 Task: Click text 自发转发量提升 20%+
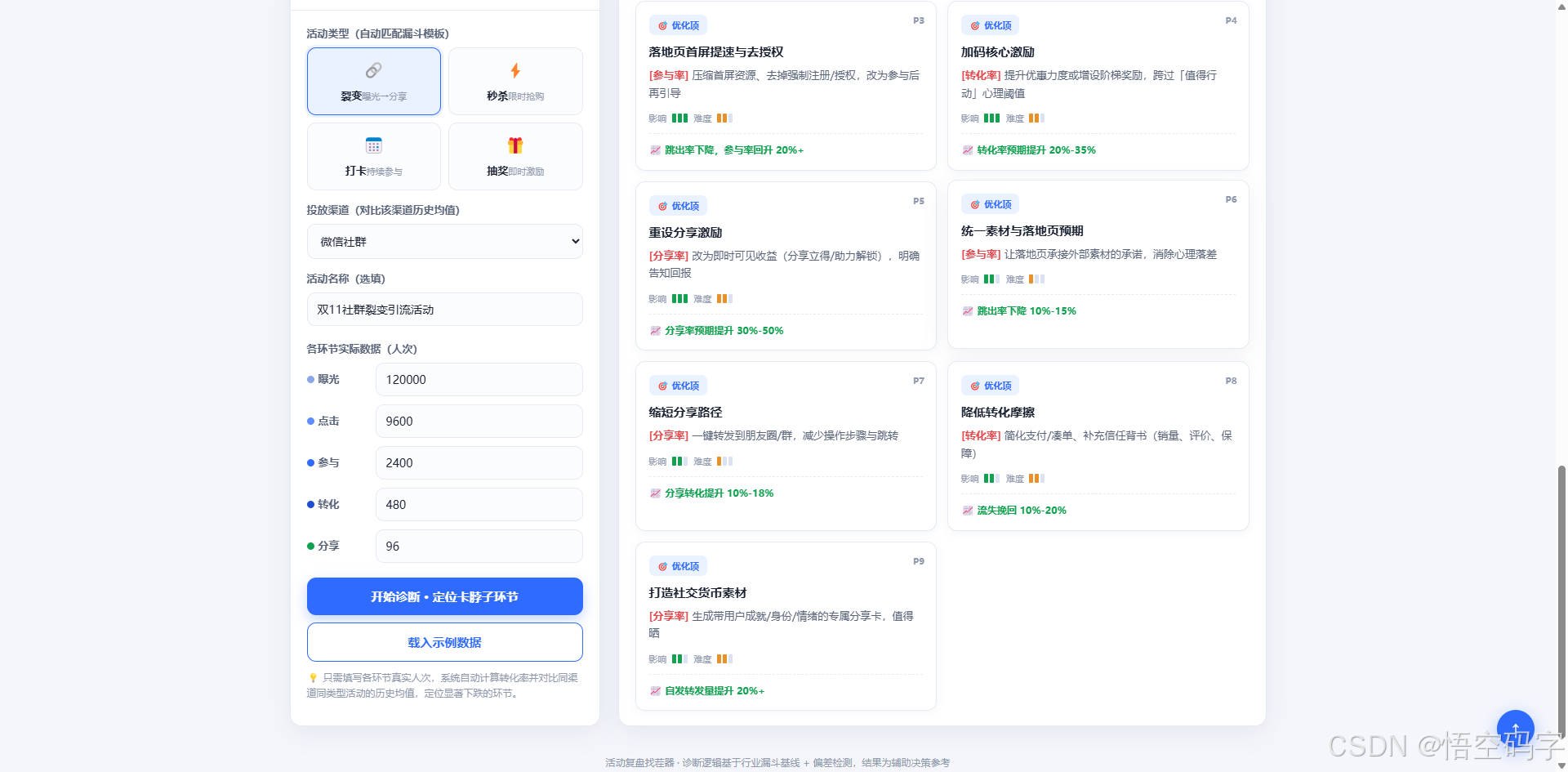coord(715,691)
